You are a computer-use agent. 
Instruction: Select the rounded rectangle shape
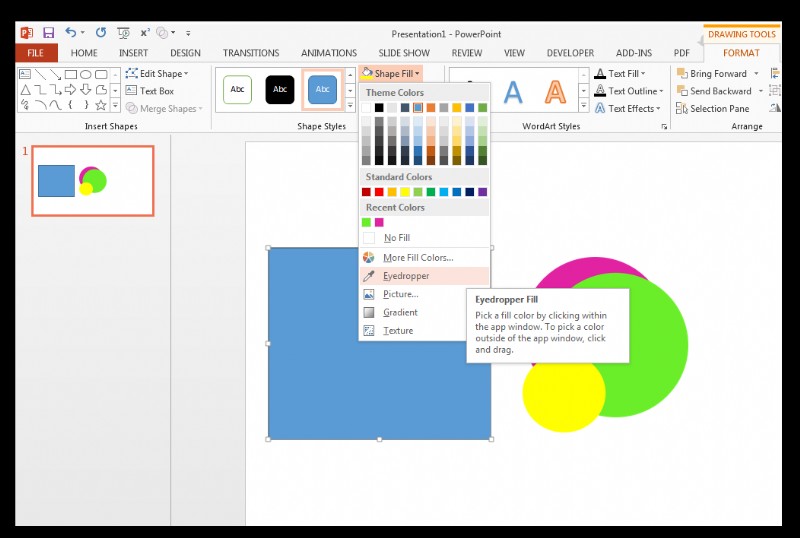(101, 75)
